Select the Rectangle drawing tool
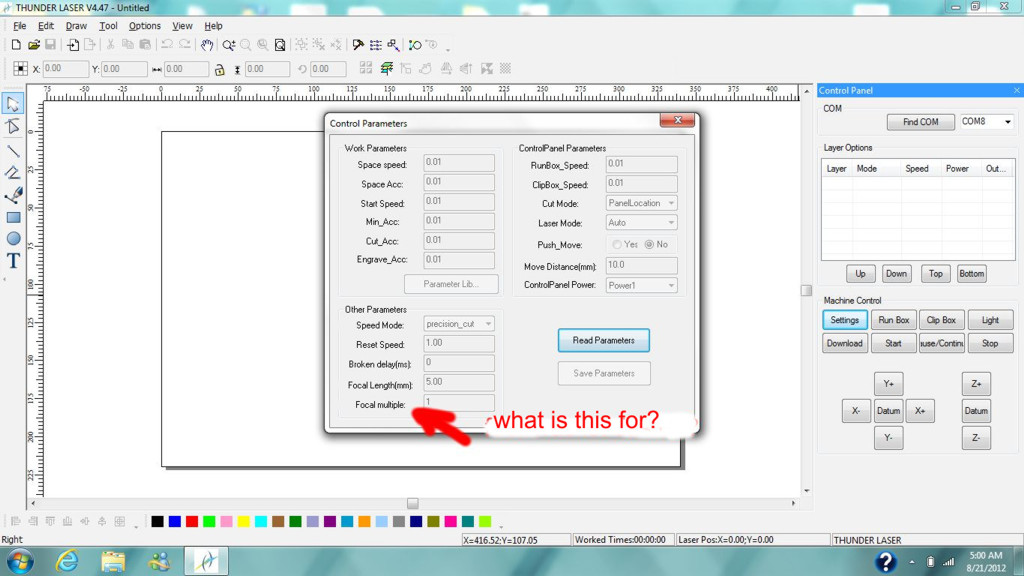The image size is (1024, 576). coord(13,217)
